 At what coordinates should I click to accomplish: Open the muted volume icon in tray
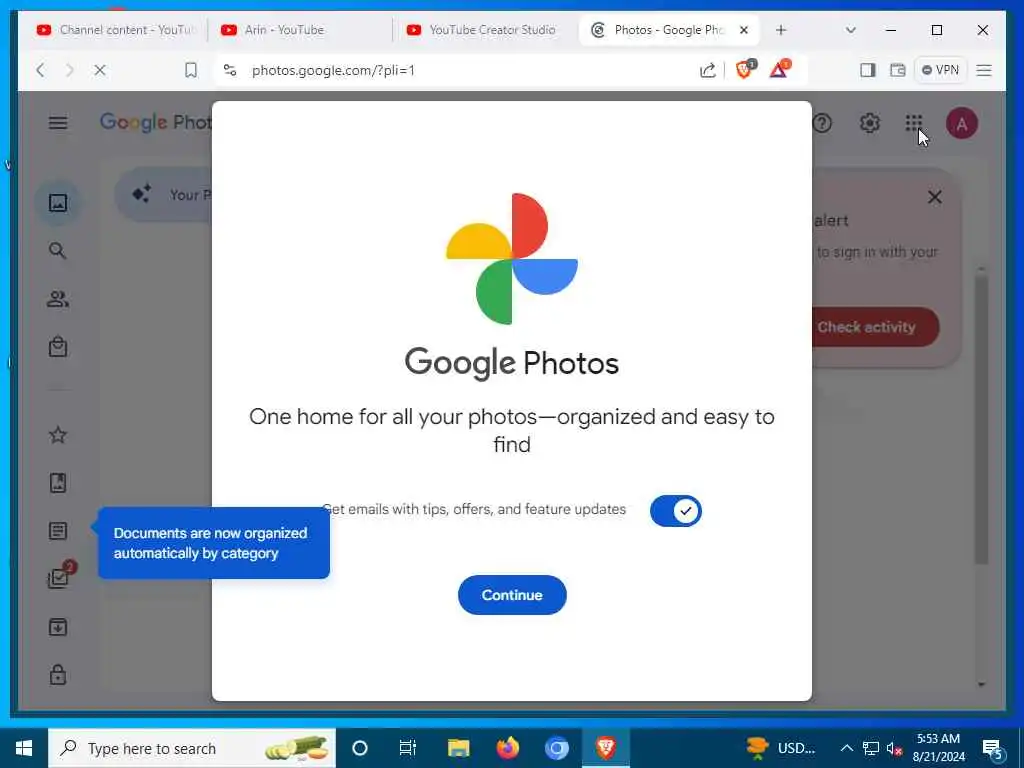click(x=894, y=749)
